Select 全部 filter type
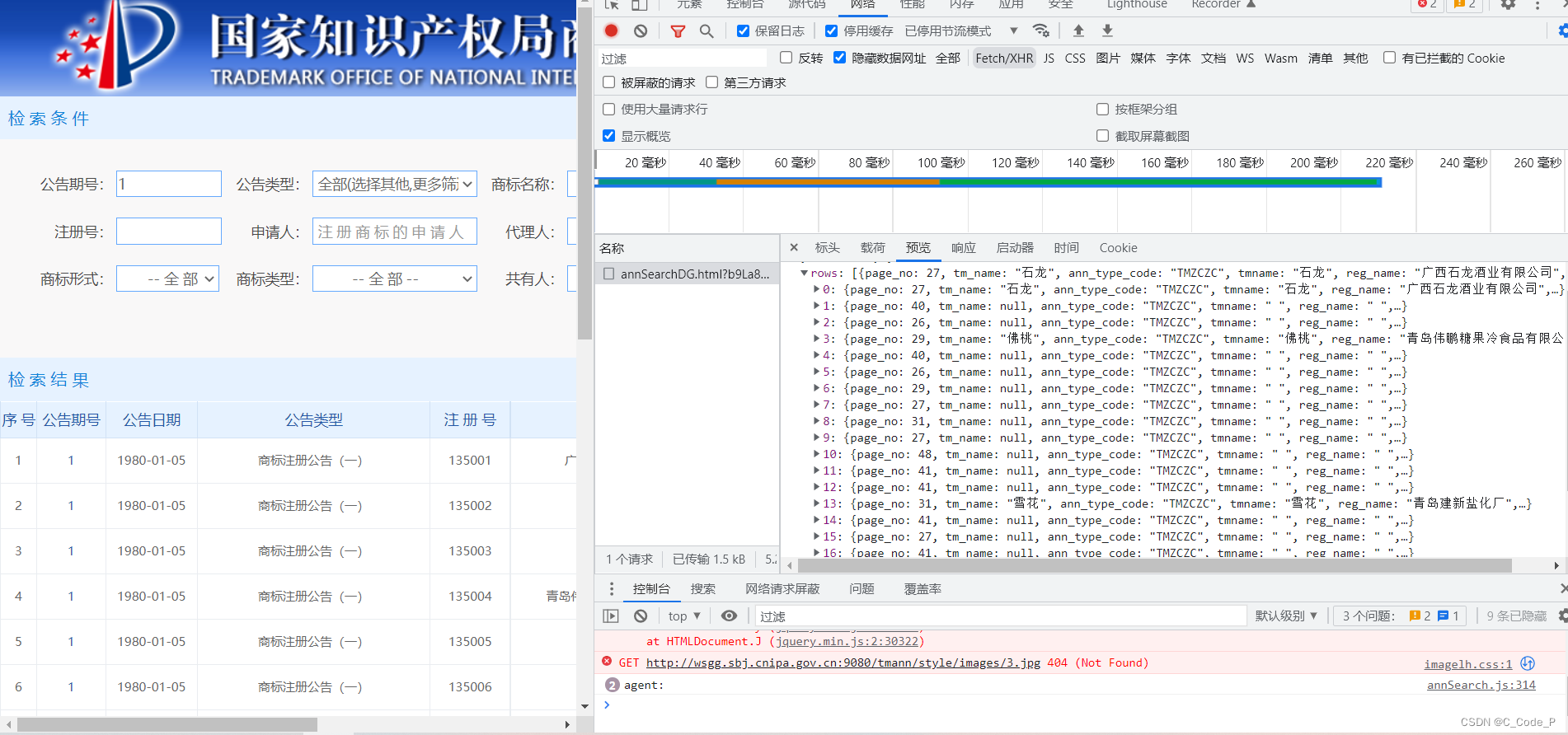This screenshot has height=735, width=1568. click(947, 58)
